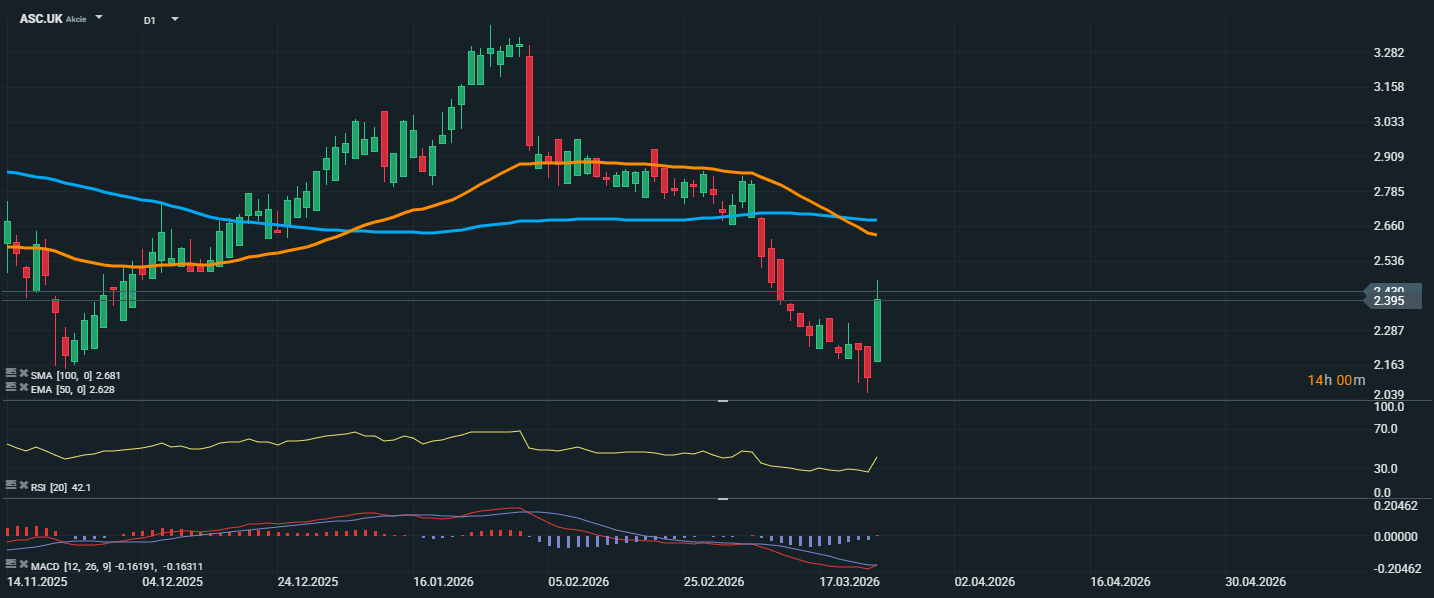Viewport: 1434px width, 598px height.
Task: Remove the SMA indicator with its X
Action: [x=23, y=373]
